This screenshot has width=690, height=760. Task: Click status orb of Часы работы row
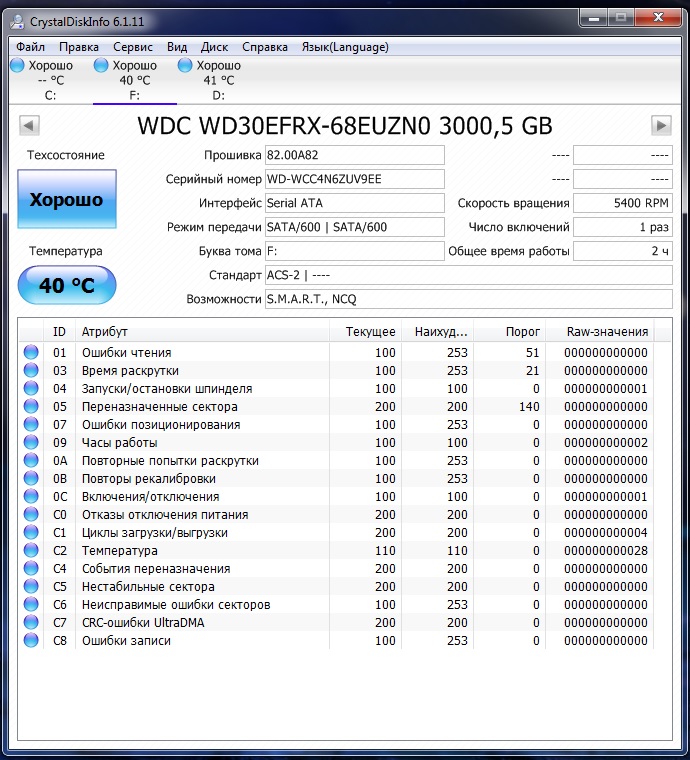[31, 442]
